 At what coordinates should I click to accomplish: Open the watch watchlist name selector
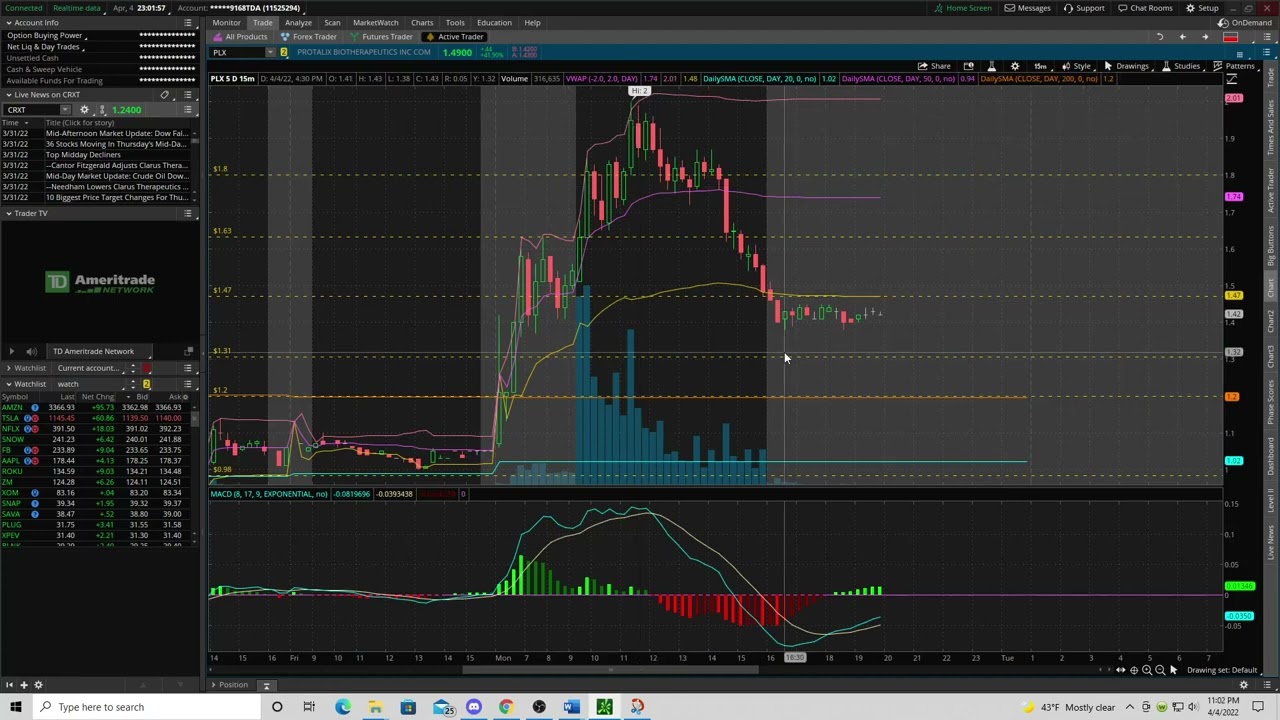pyautogui.click(x=89, y=384)
